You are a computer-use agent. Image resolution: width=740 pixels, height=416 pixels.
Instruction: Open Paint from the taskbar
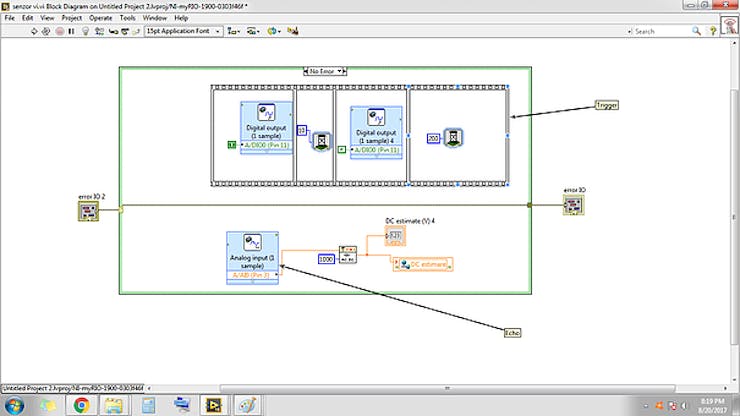point(247,405)
